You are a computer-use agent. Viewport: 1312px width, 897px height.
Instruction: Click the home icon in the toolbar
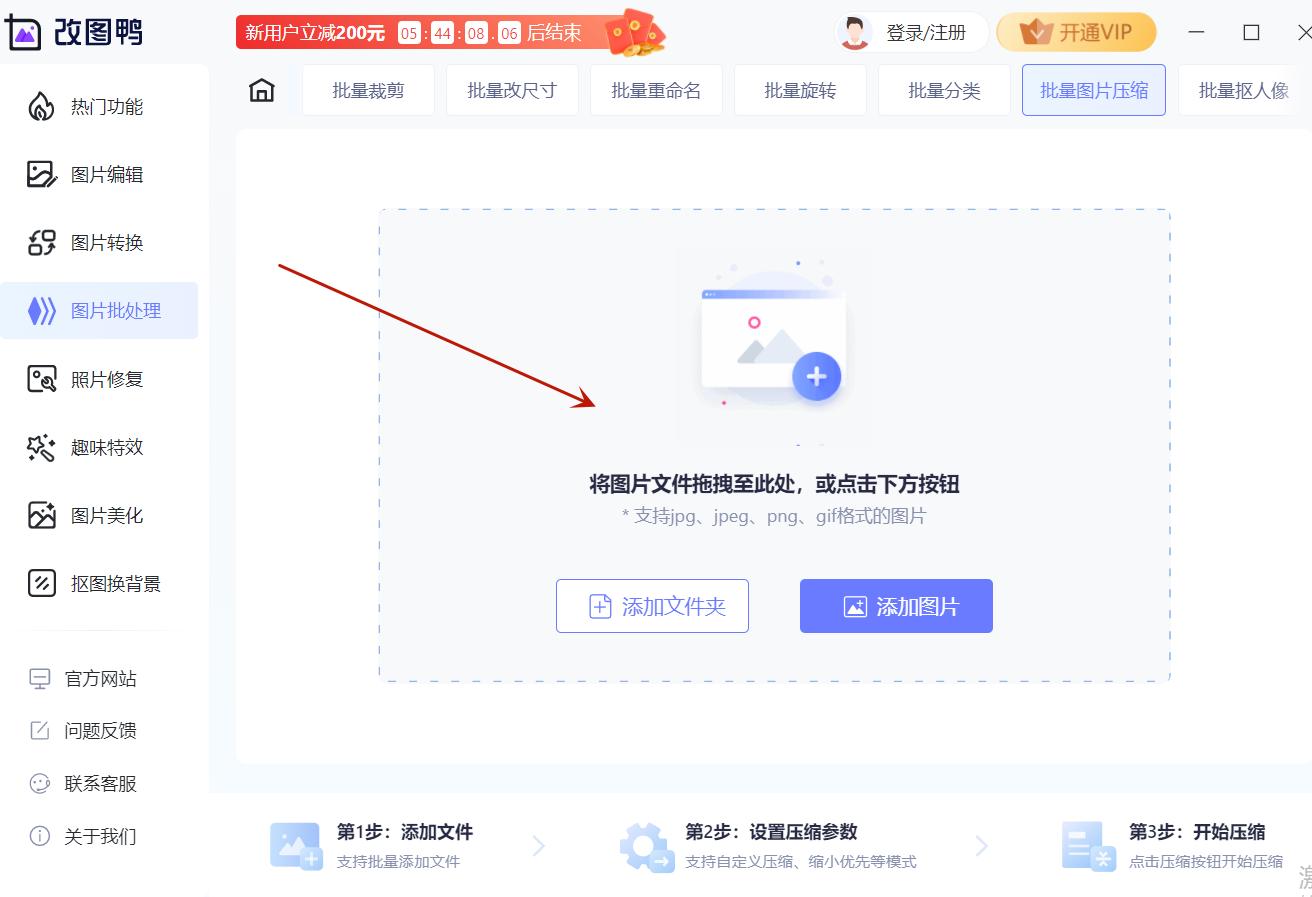click(x=260, y=89)
